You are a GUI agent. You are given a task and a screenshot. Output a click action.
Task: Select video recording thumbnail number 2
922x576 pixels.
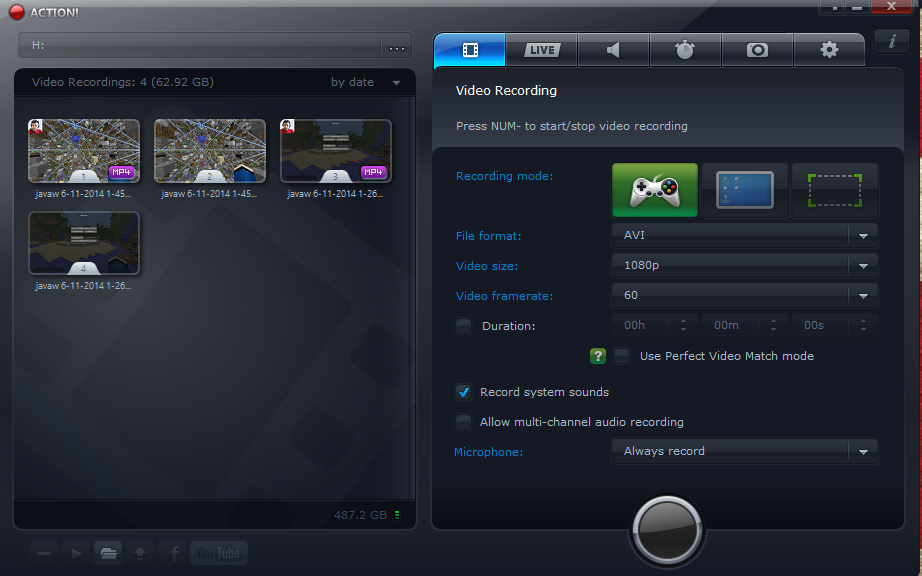(210, 151)
